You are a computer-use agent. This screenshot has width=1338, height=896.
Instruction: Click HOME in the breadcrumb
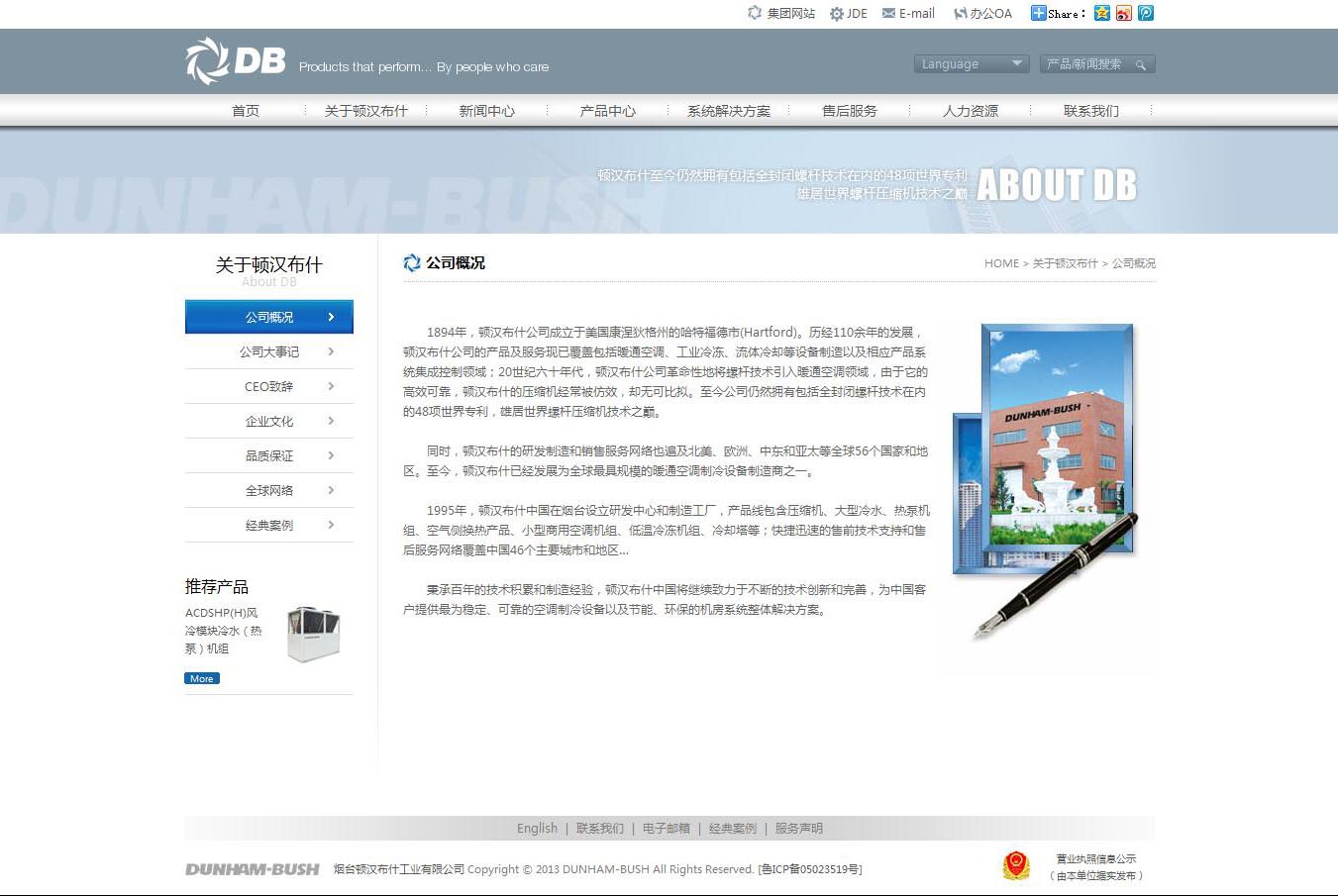(x=1000, y=263)
